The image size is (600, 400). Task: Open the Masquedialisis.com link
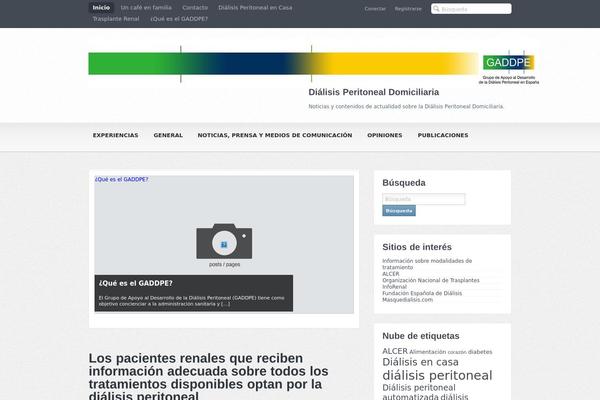click(408, 300)
